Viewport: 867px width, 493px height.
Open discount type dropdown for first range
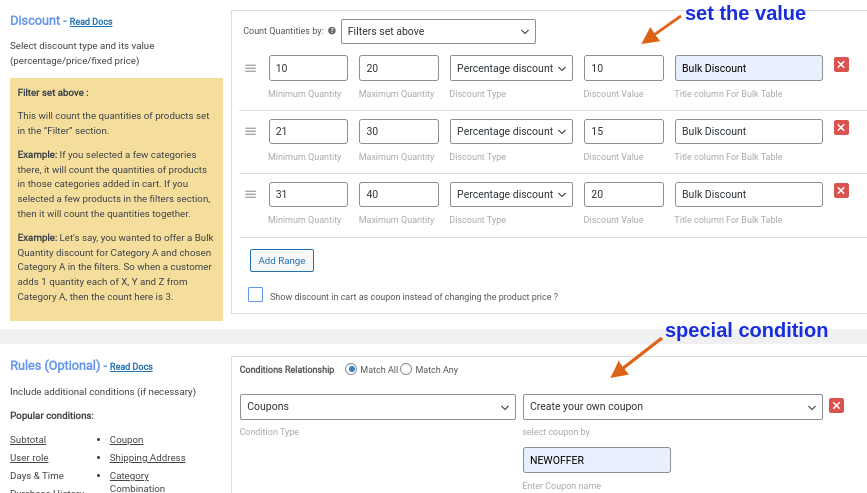coord(512,68)
